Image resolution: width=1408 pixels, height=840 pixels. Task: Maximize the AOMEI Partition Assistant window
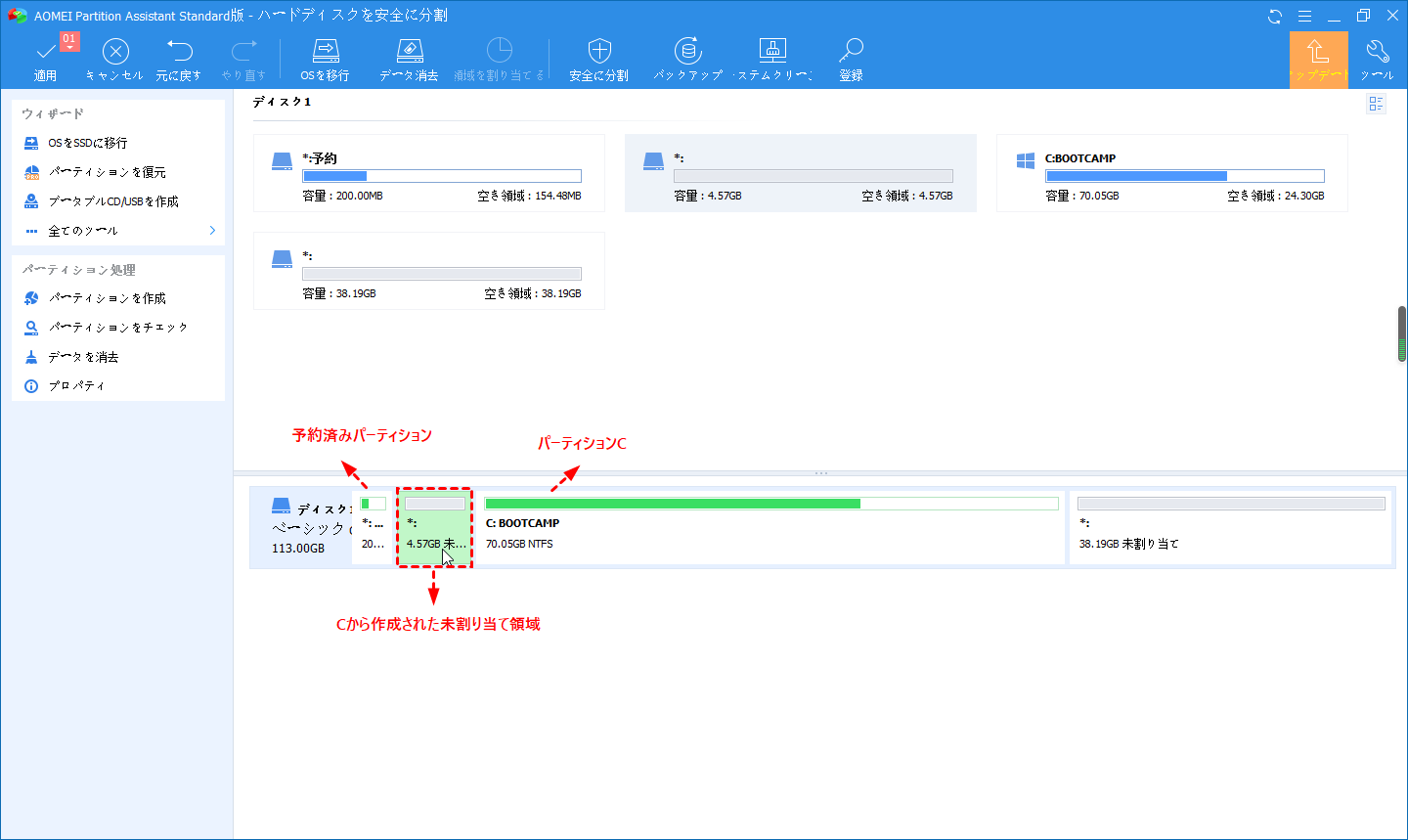(1363, 16)
